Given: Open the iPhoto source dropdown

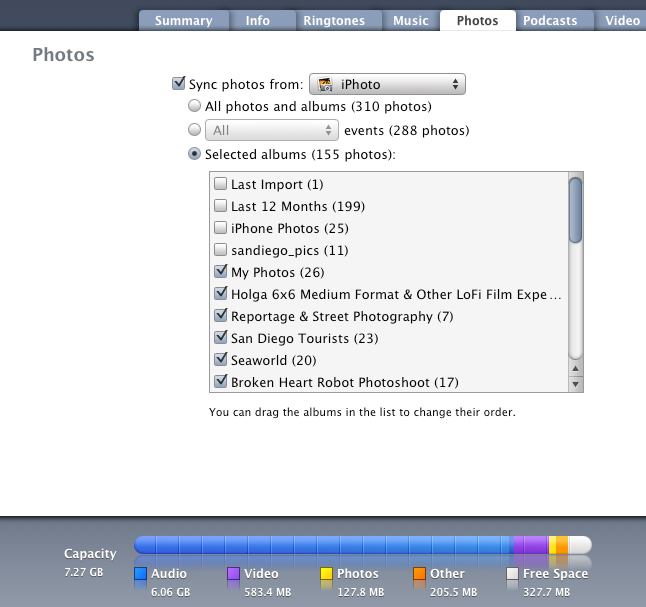Looking at the screenshot, I should click(x=387, y=84).
